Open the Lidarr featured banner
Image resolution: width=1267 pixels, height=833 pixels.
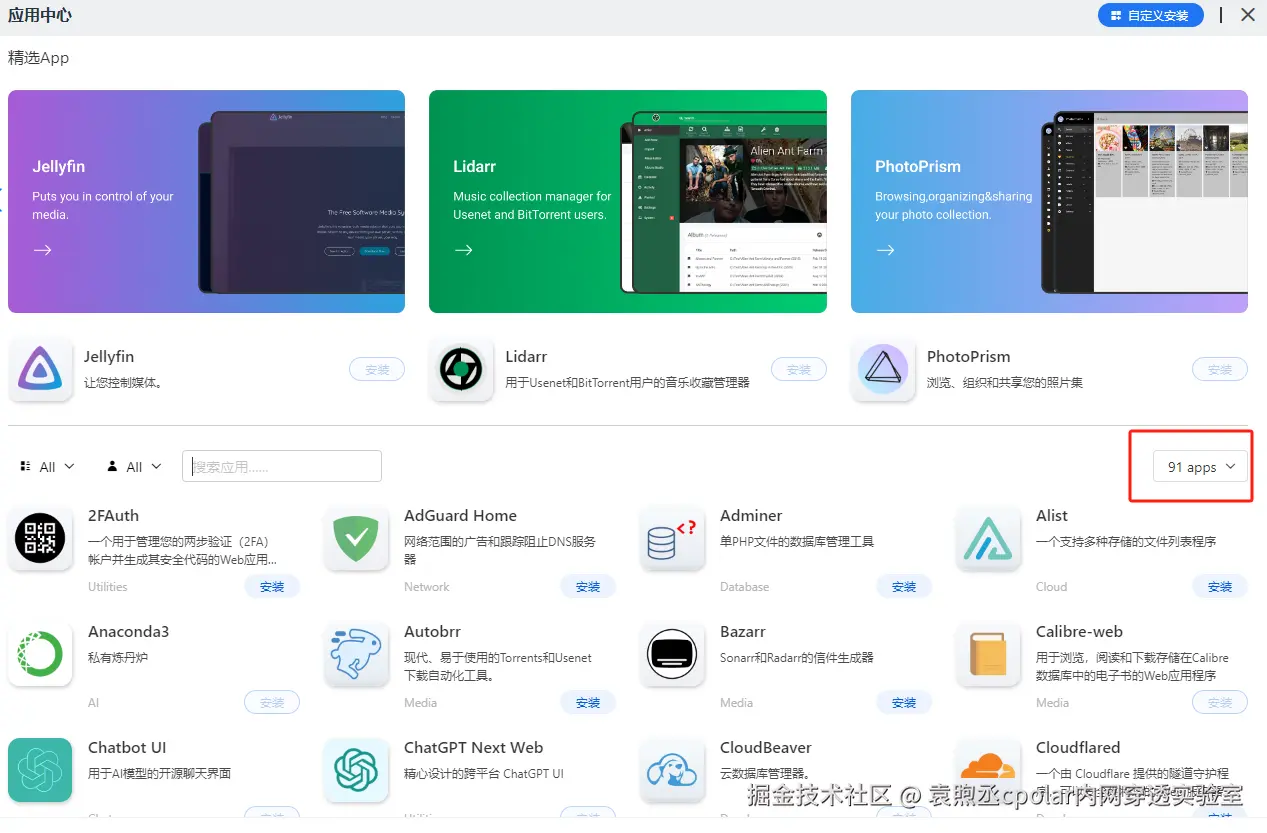coord(628,202)
